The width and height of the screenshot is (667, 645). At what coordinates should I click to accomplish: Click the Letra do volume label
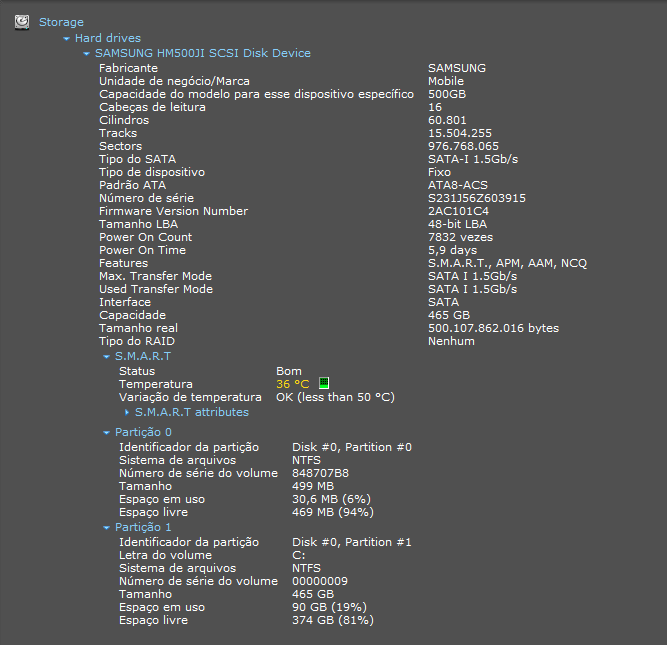click(165, 555)
